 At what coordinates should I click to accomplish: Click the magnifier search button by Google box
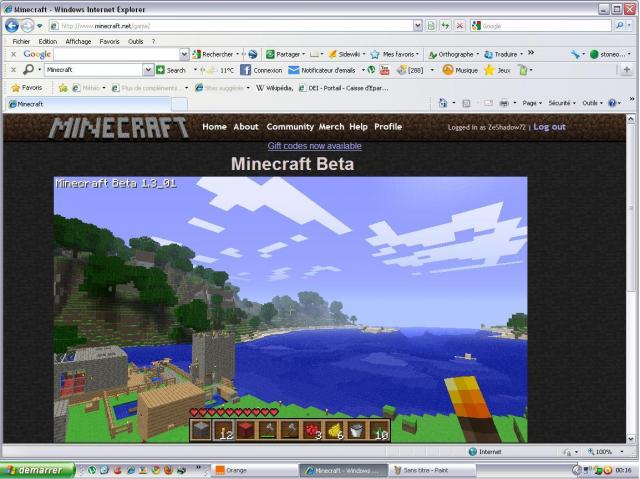coord(620,26)
